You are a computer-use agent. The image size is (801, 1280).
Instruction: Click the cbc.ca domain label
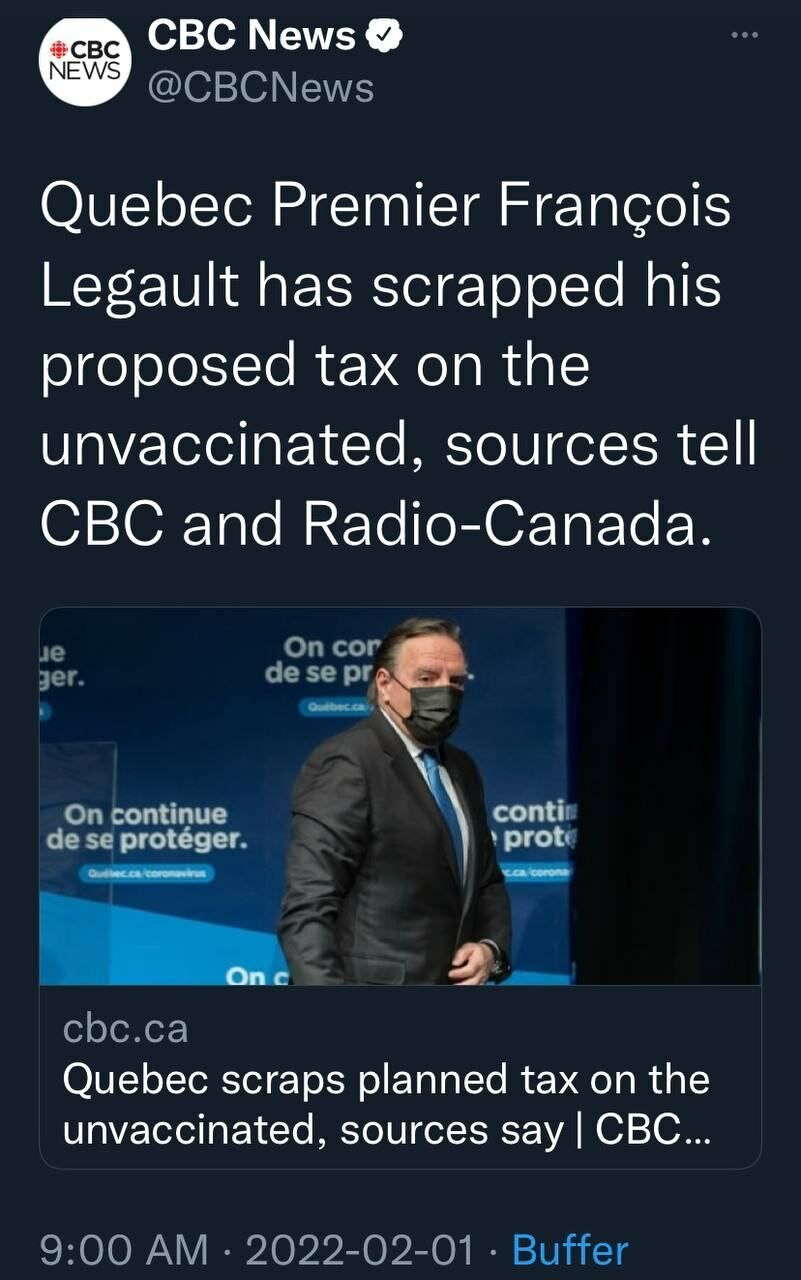point(125,1028)
